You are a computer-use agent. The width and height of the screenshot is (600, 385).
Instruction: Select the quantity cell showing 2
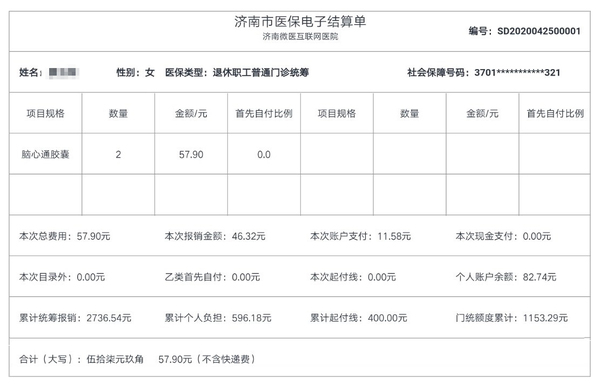118,154
